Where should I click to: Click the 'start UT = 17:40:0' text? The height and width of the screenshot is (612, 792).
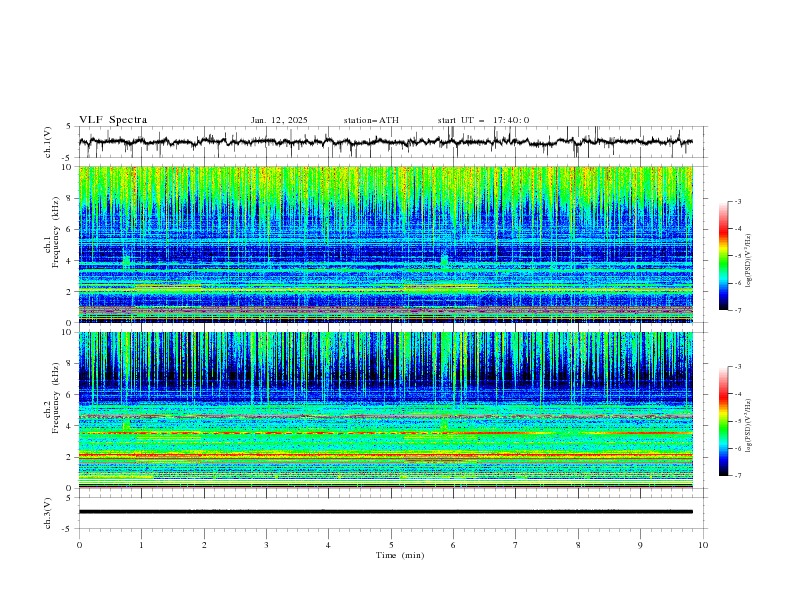tap(483, 120)
